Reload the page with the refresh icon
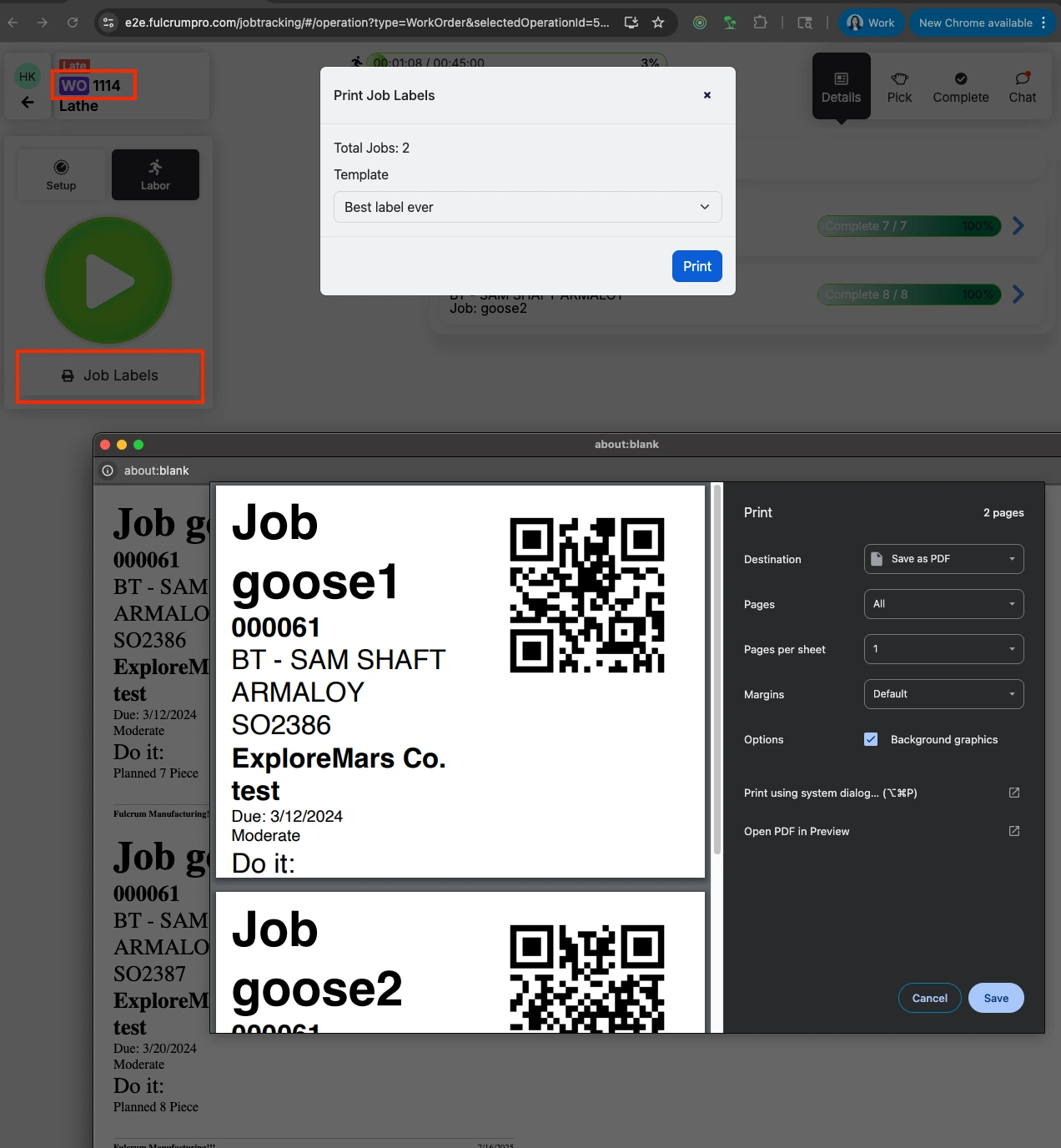This screenshot has width=1061, height=1148. (73, 23)
